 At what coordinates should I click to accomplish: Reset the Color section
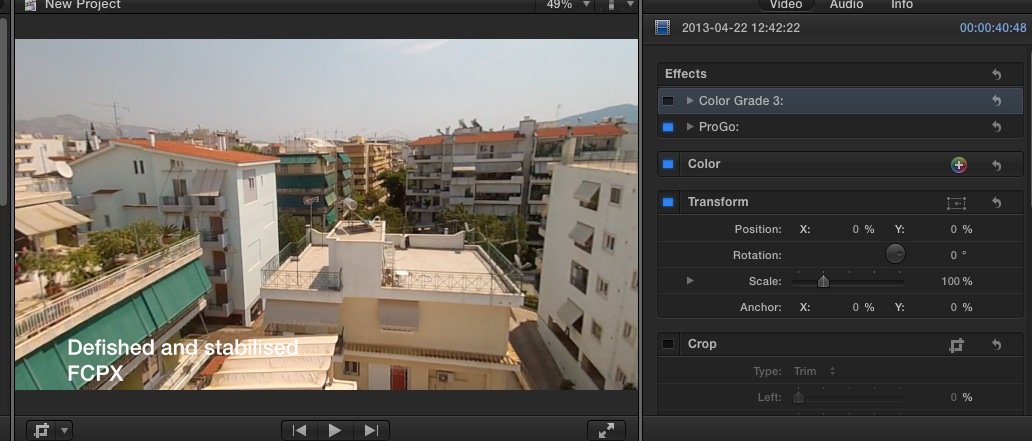pos(996,165)
